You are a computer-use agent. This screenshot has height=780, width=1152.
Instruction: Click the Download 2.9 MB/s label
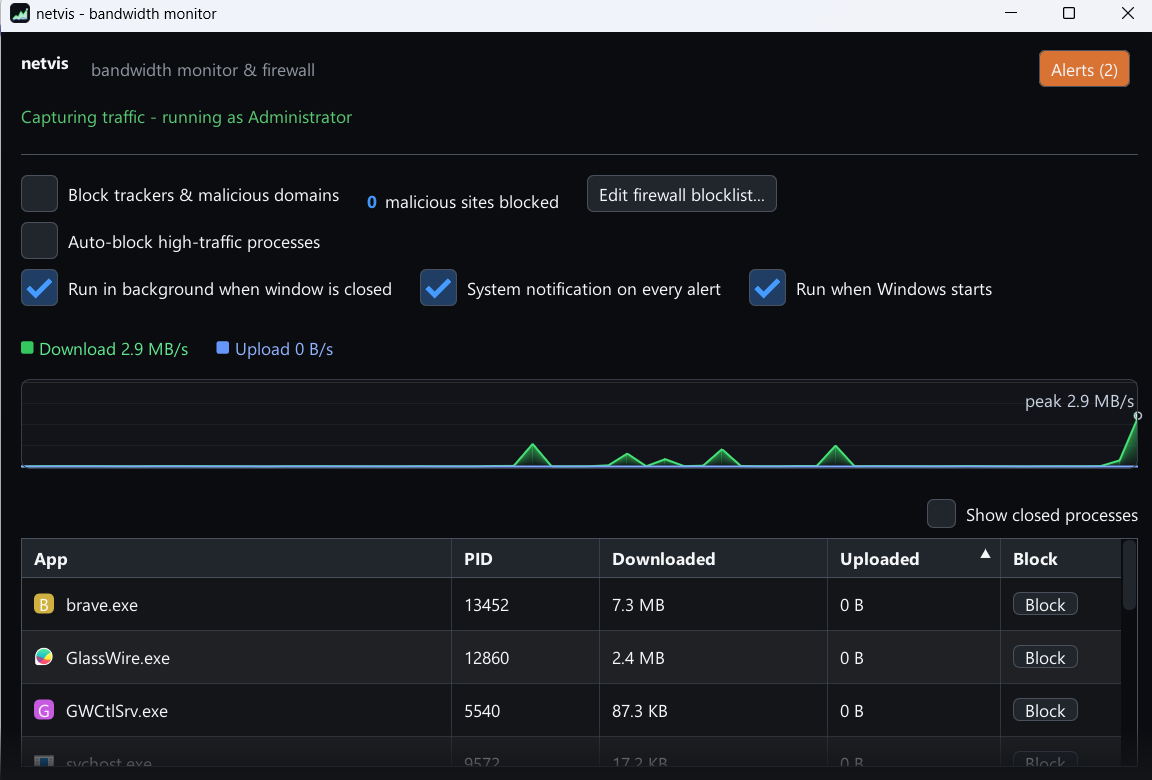[114, 349]
